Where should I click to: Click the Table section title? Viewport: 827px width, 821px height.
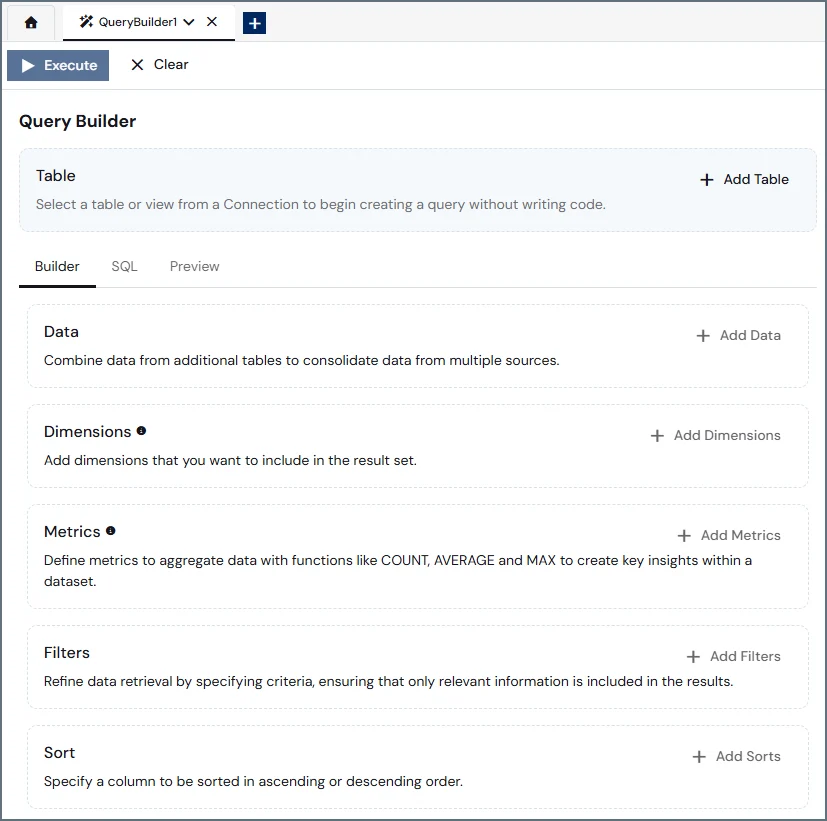(x=56, y=176)
